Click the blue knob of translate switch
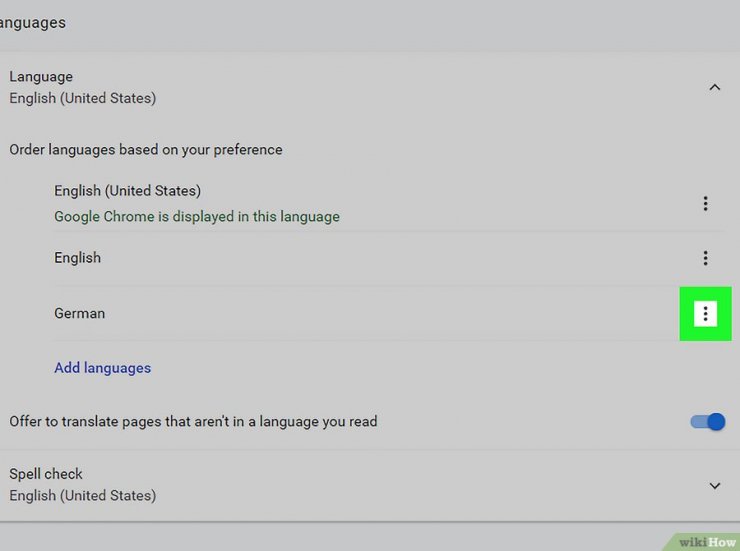The image size is (740, 551). (715, 422)
